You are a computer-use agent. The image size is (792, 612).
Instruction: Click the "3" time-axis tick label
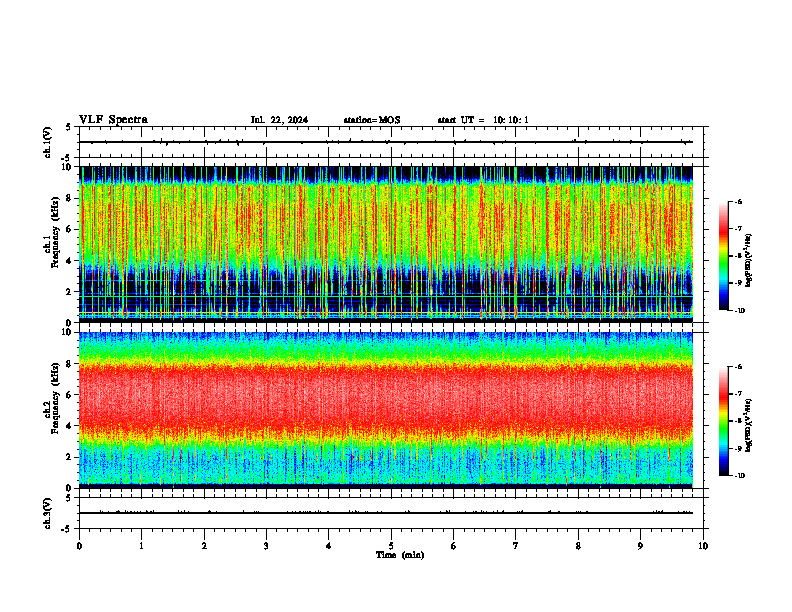point(266,546)
